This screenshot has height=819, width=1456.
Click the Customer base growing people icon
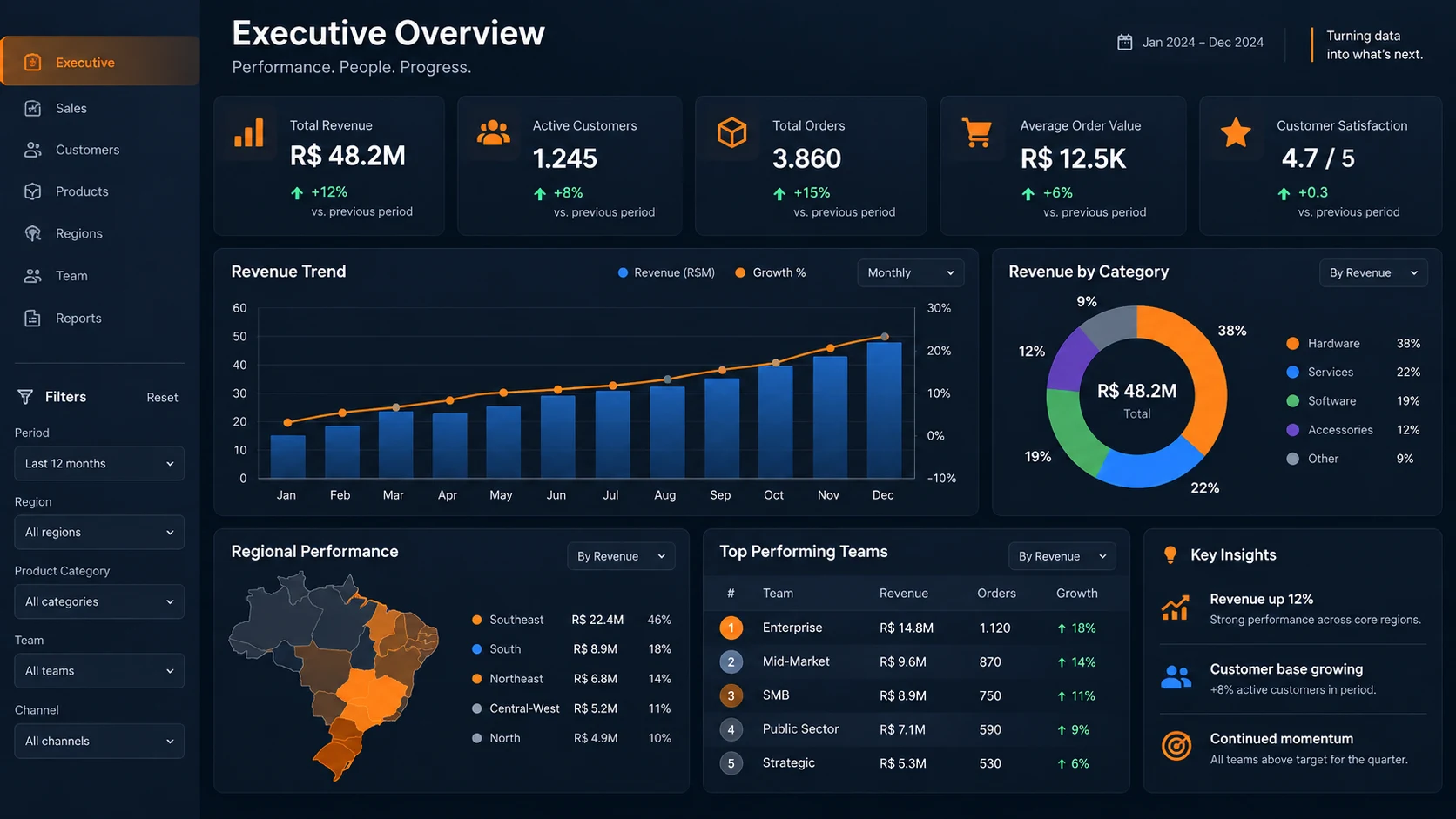point(1176,677)
